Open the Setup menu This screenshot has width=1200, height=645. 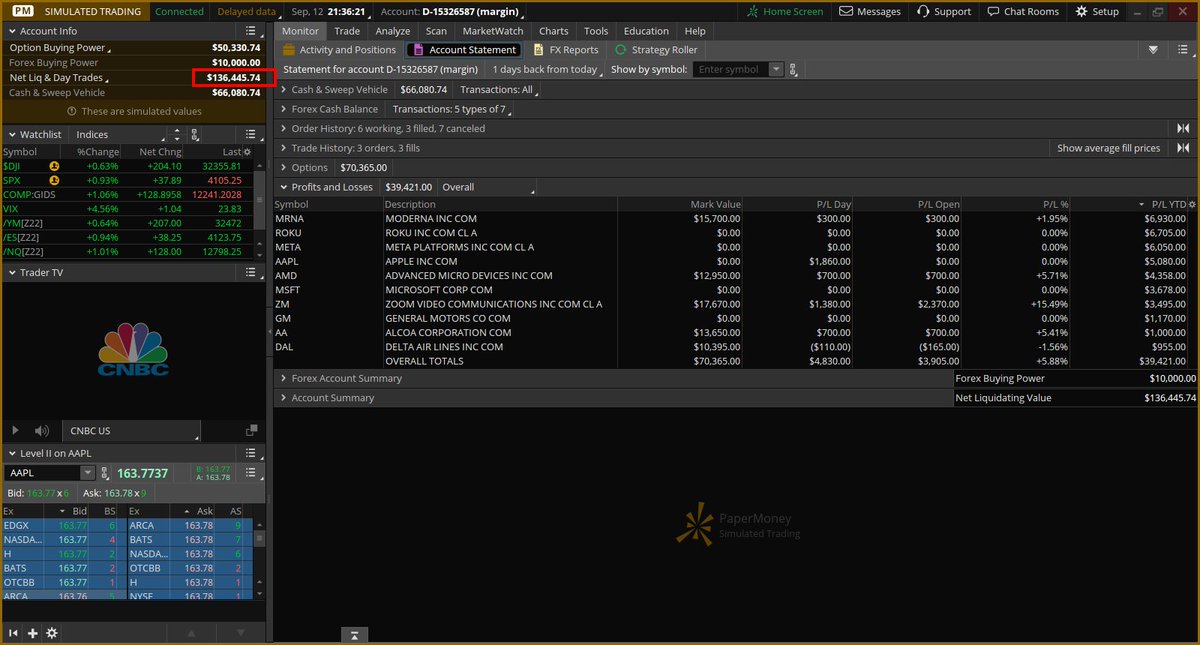[x=1097, y=11]
